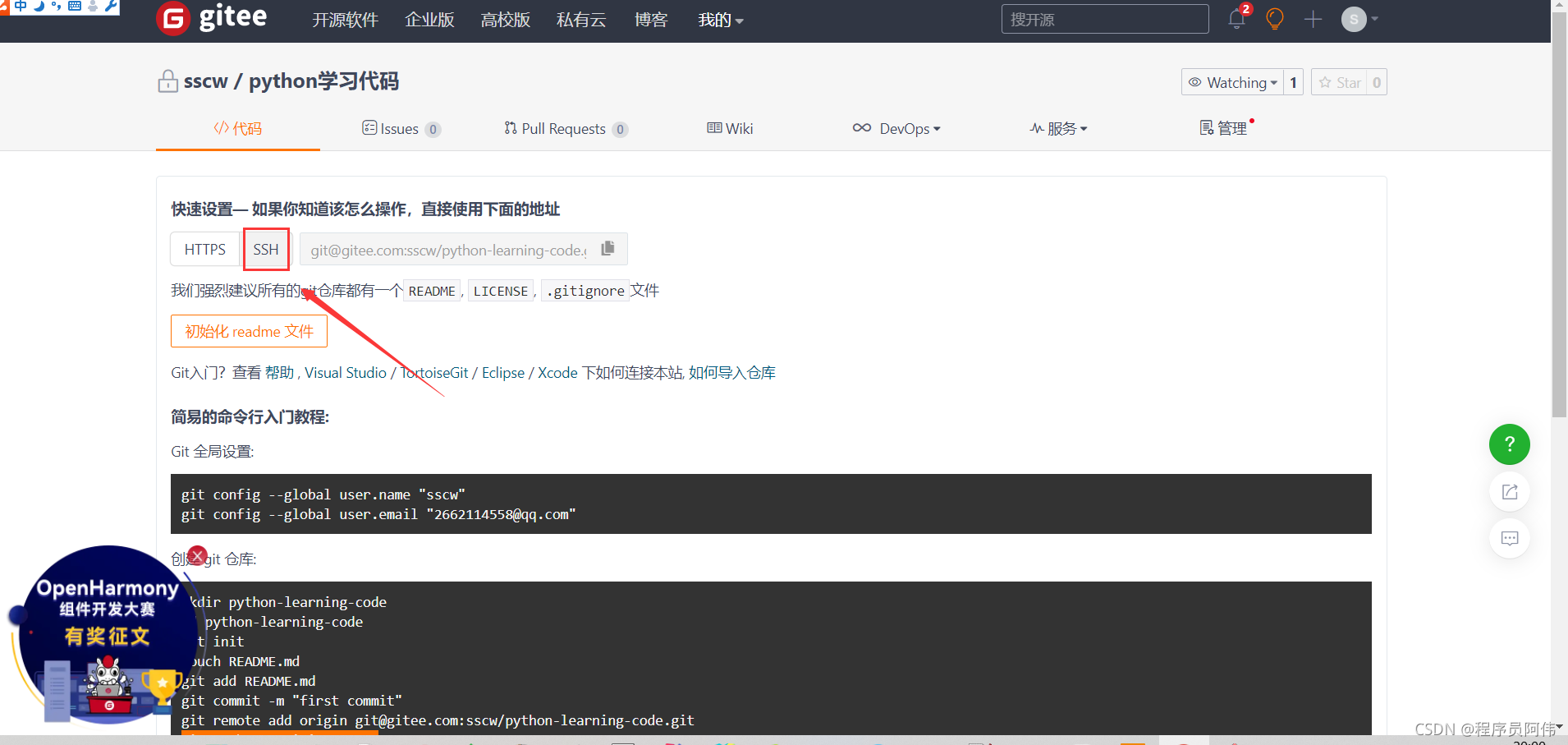This screenshot has width=1568, height=745.
Task: Select the HTTPS protocol option
Action: pos(204,249)
